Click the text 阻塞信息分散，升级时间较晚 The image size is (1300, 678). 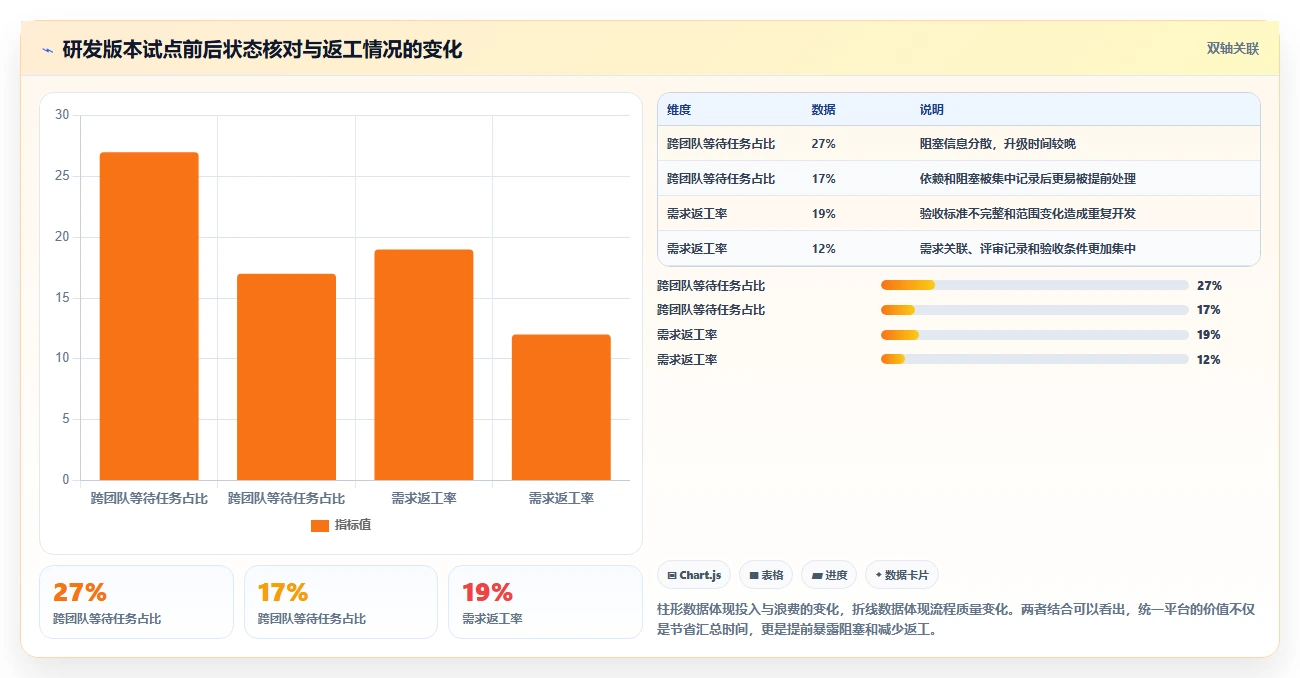pos(998,144)
